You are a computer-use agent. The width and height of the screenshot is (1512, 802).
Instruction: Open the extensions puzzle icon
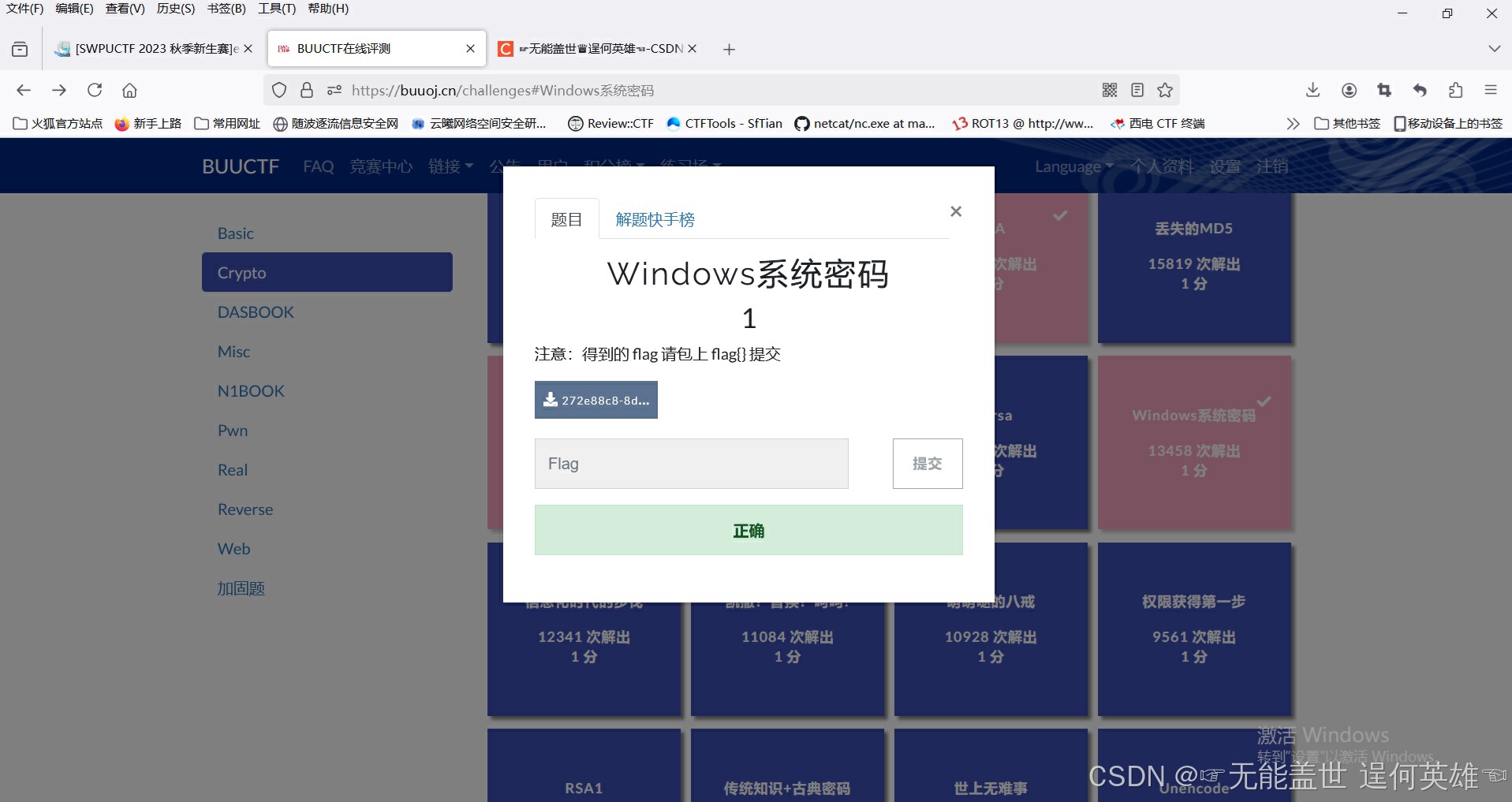[1455, 90]
